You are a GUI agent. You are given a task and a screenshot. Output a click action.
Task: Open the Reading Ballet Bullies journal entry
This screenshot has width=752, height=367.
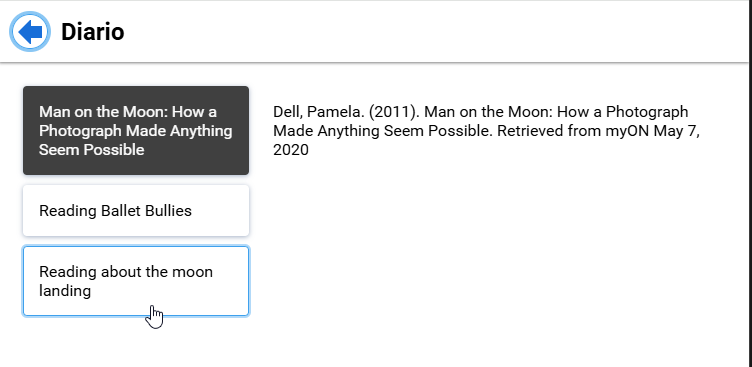[136, 211]
